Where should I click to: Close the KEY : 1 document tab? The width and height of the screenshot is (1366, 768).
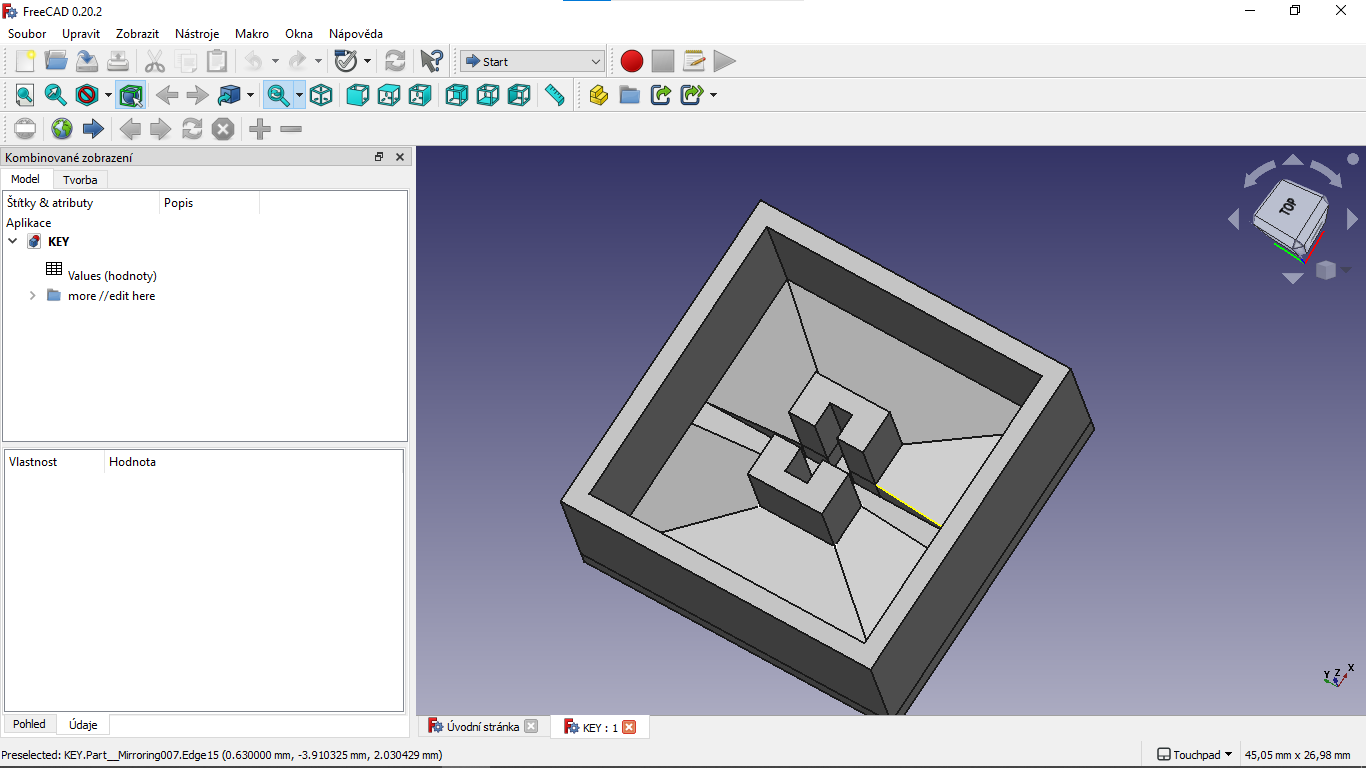[629, 727]
